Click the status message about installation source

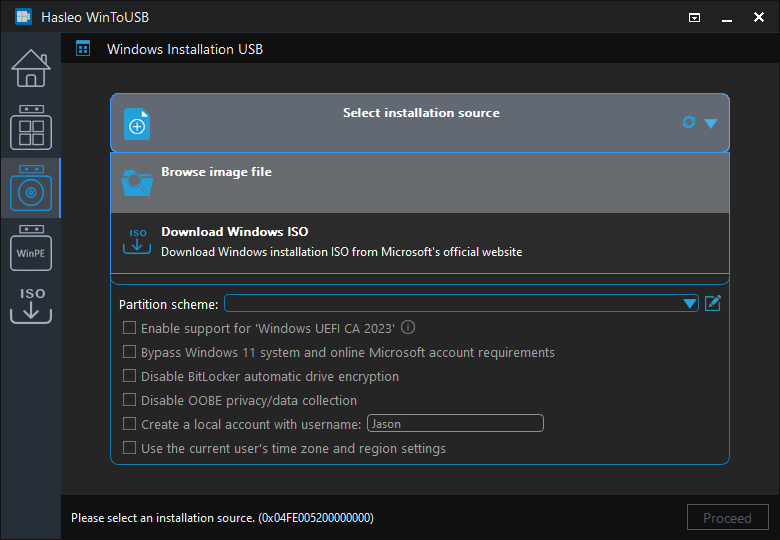click(222, 518)
